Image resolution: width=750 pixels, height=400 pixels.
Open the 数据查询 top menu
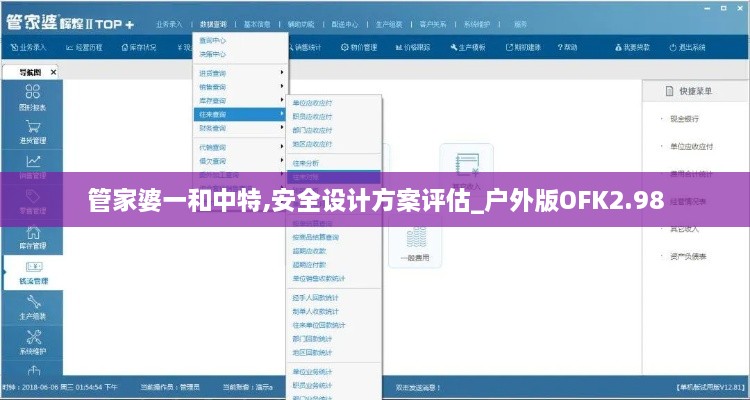213,24
